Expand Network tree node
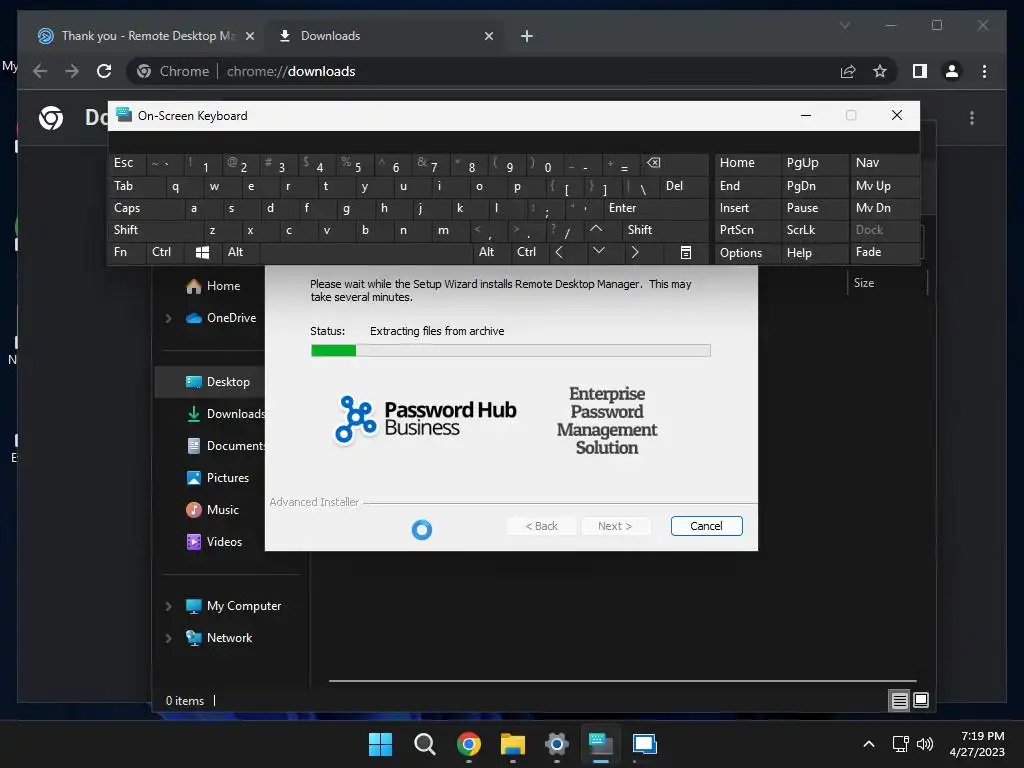 coord(168,638)
